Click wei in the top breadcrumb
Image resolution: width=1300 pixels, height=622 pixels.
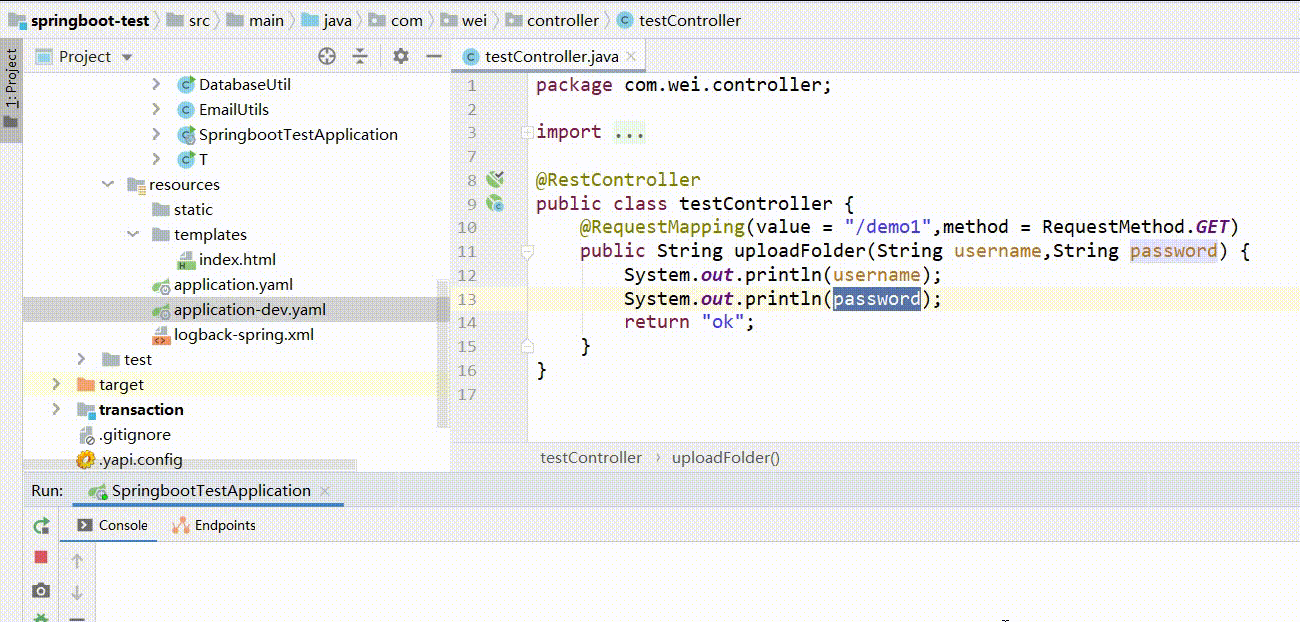[464, 20]
